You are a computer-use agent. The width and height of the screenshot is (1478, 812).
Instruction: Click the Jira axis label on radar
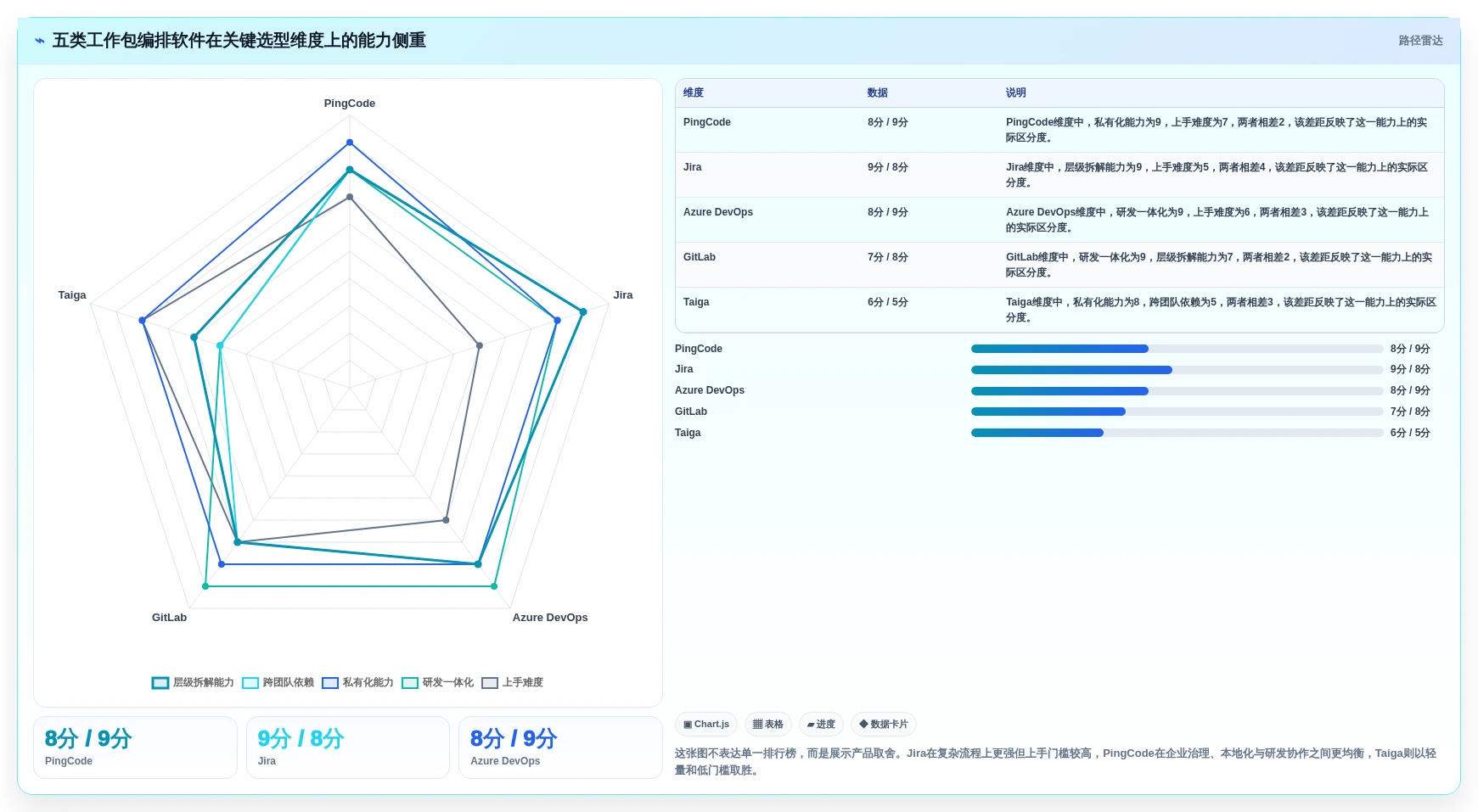tap(623, 295)
